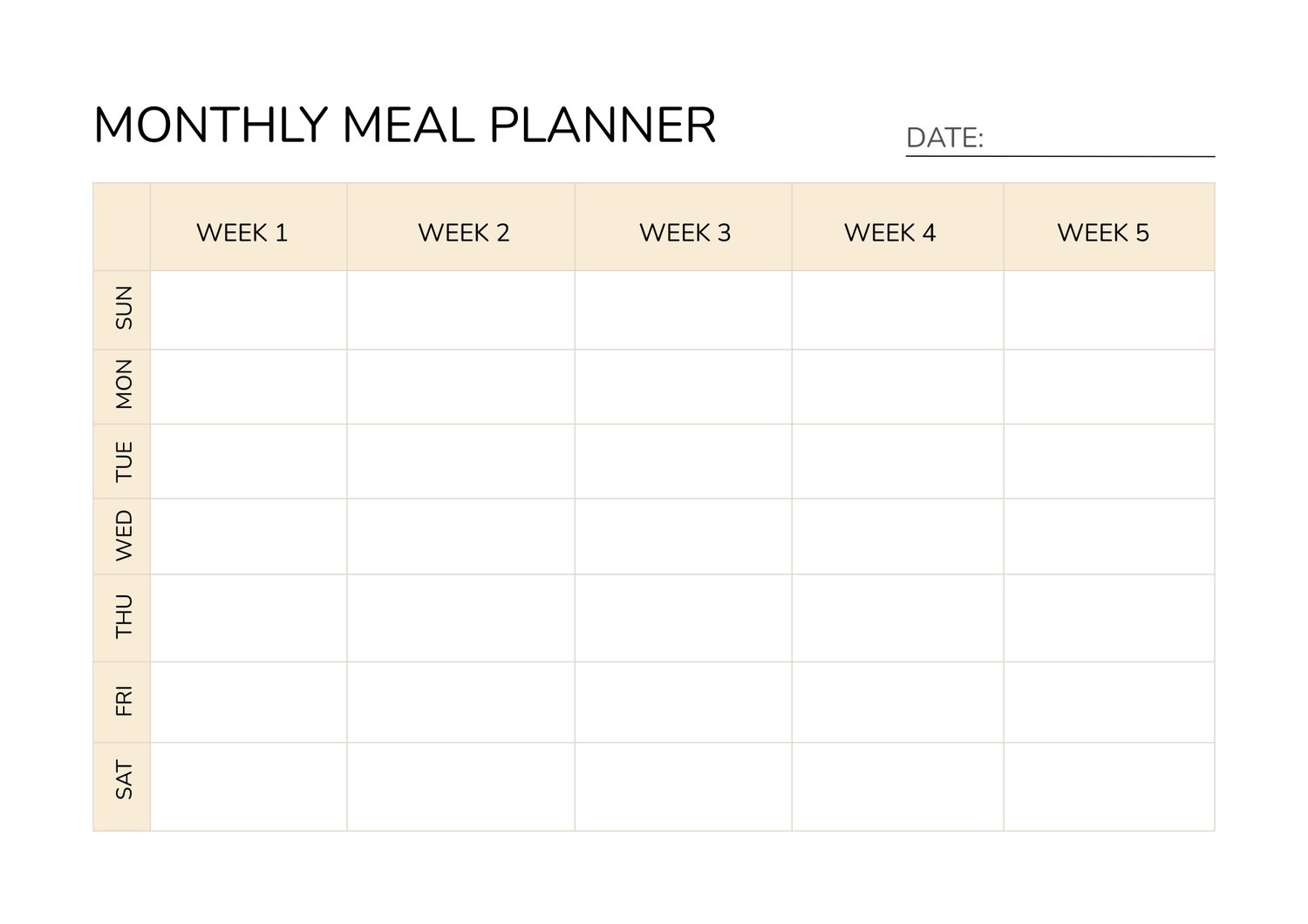Screen dimensions: 1308x924
Task: Click the WED row label
Action: tap(124, 536)
